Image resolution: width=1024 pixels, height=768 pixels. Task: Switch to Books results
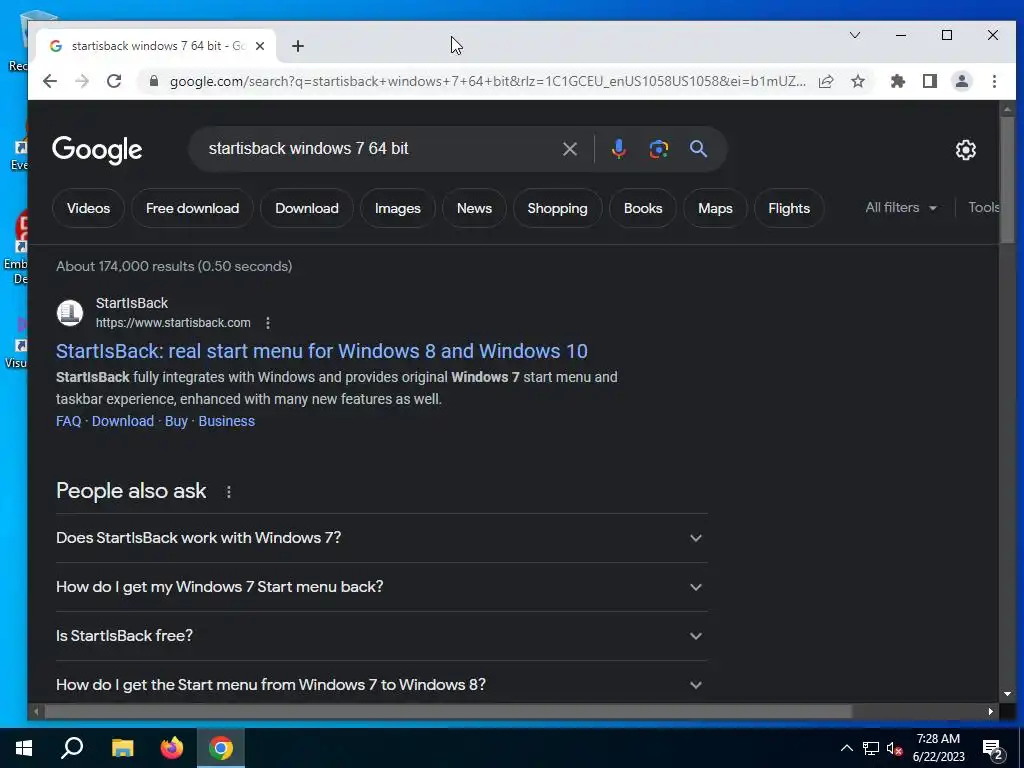[x=643, y=208]
